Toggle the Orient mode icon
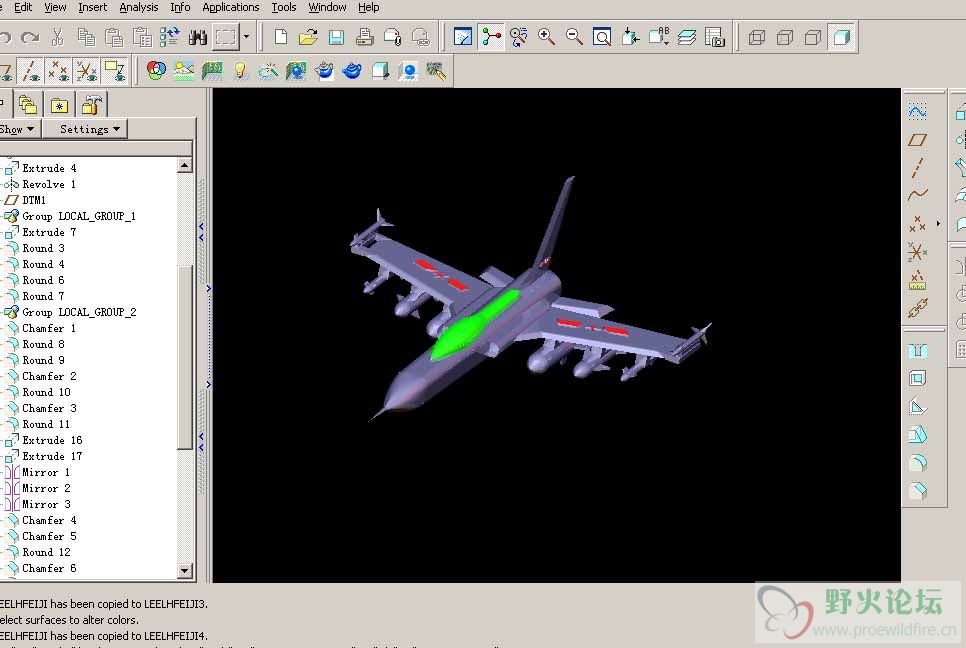This screenshot has height=648, width=966. click(x=519, y=37)
